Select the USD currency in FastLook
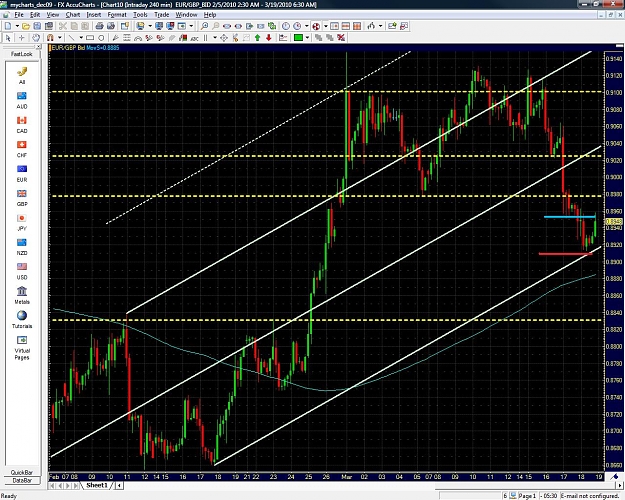The image size is (625, 500). (22, 271)
